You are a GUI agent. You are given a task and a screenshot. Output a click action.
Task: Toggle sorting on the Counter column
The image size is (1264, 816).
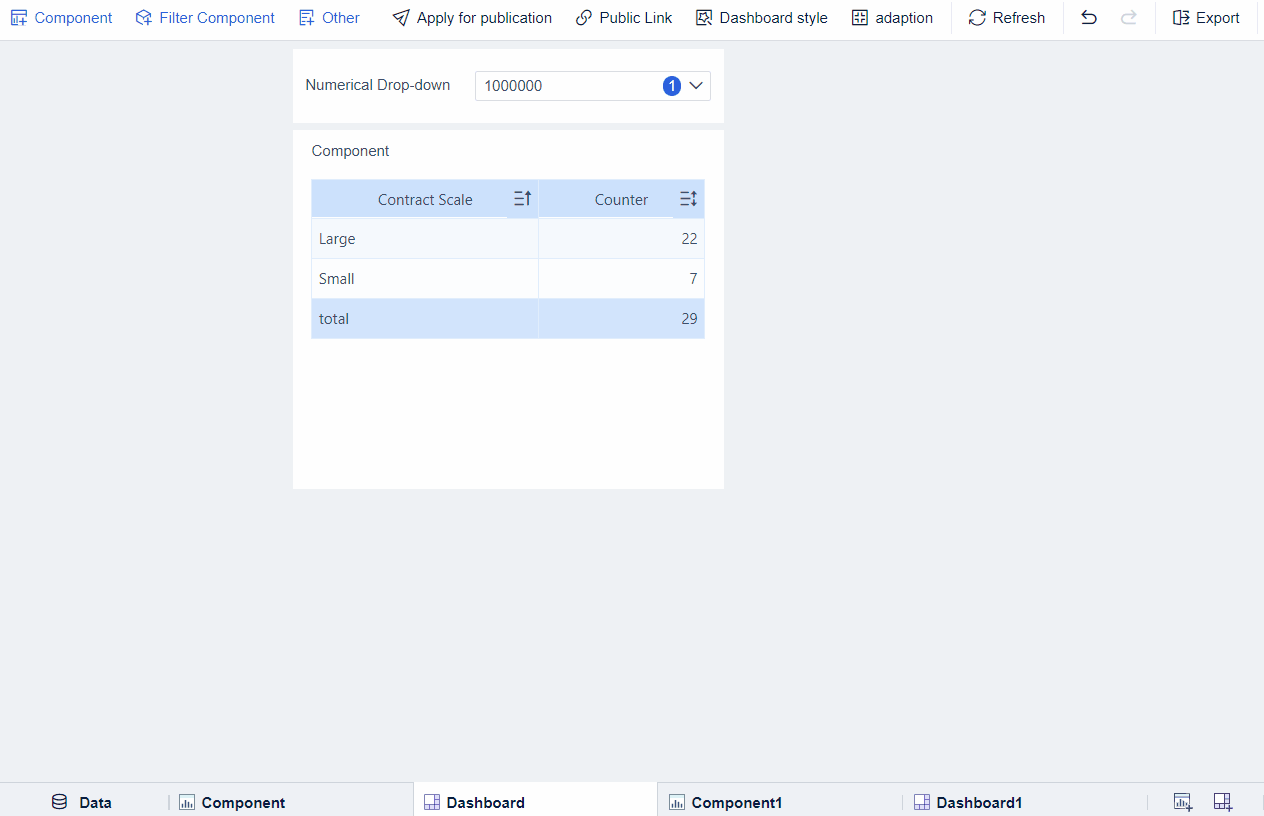[x=687, y=198]
